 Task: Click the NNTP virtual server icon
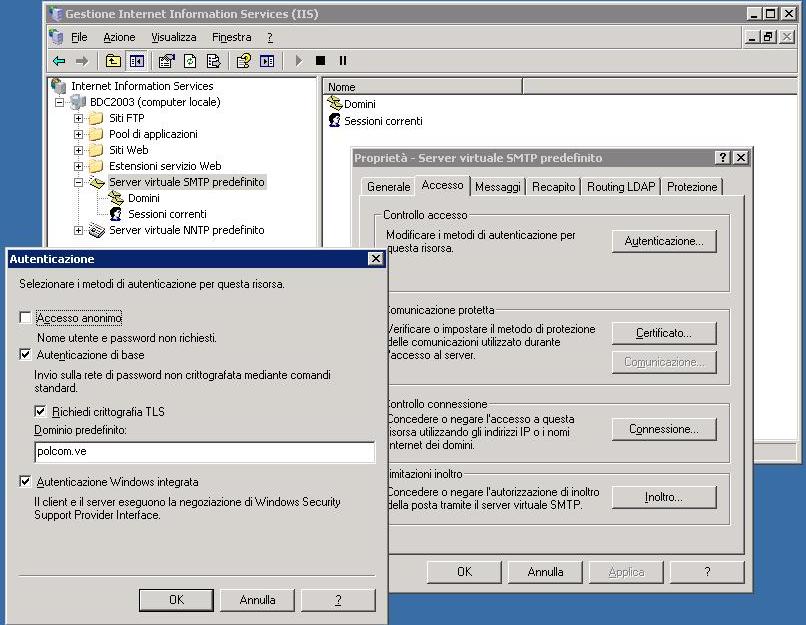(97, 230)
